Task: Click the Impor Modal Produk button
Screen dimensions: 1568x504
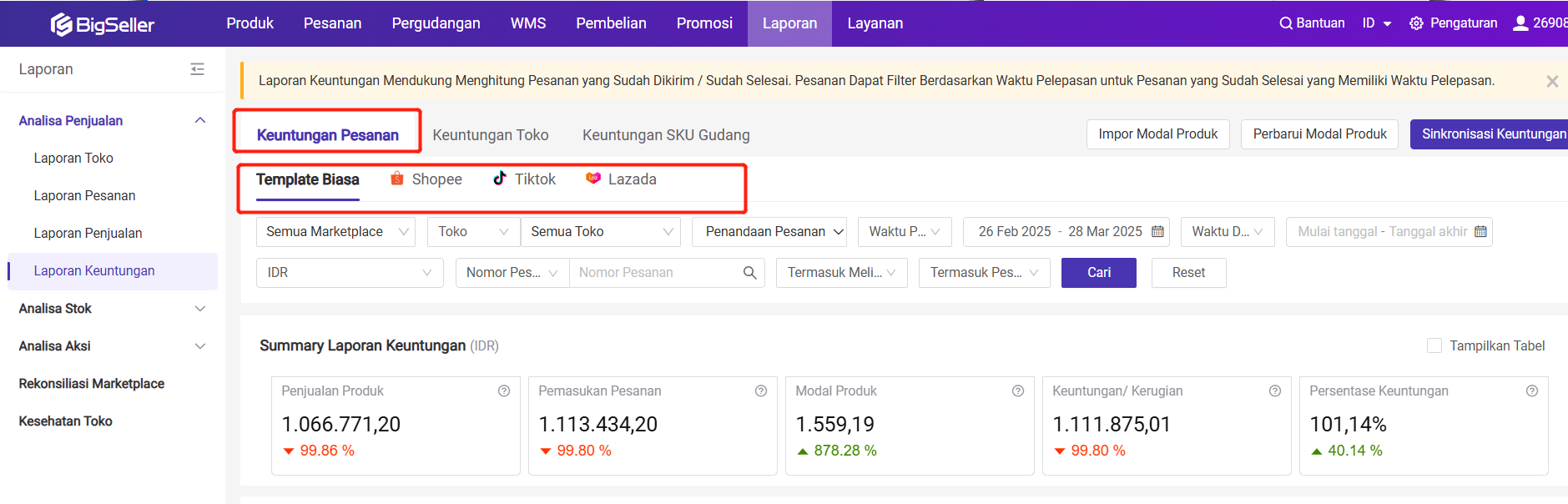Action: pos(1157,134)
